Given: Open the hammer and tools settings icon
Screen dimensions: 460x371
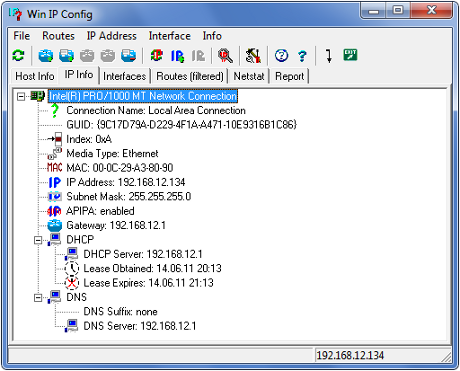Looking at the screenshot, I should 253,55.
